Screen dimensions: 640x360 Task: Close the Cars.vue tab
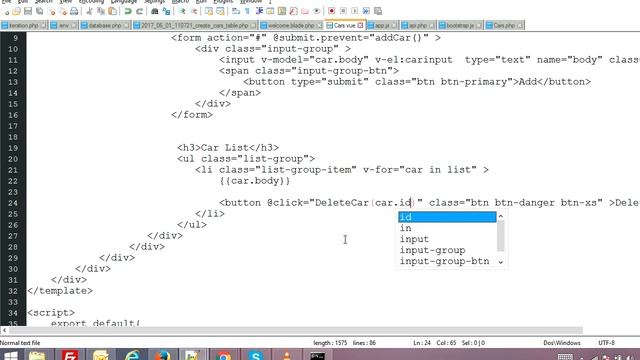pos(360,25)
